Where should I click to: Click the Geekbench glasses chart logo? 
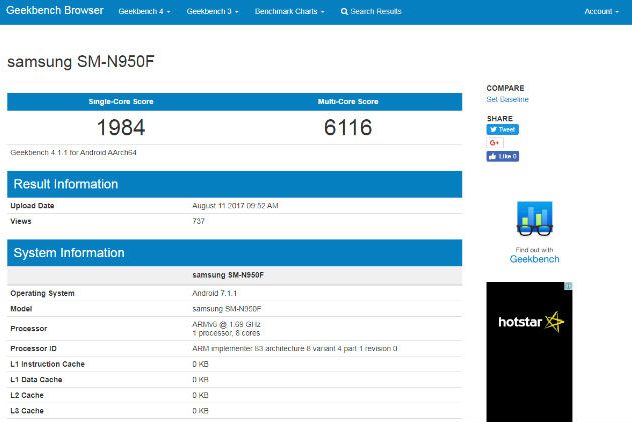(535, 220)
